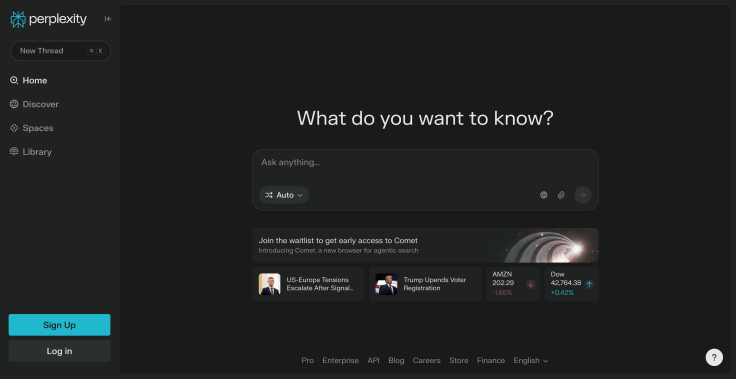Open the Blog footer link
Viewport: 736px width, 379px height.
[x=396, y=361]
